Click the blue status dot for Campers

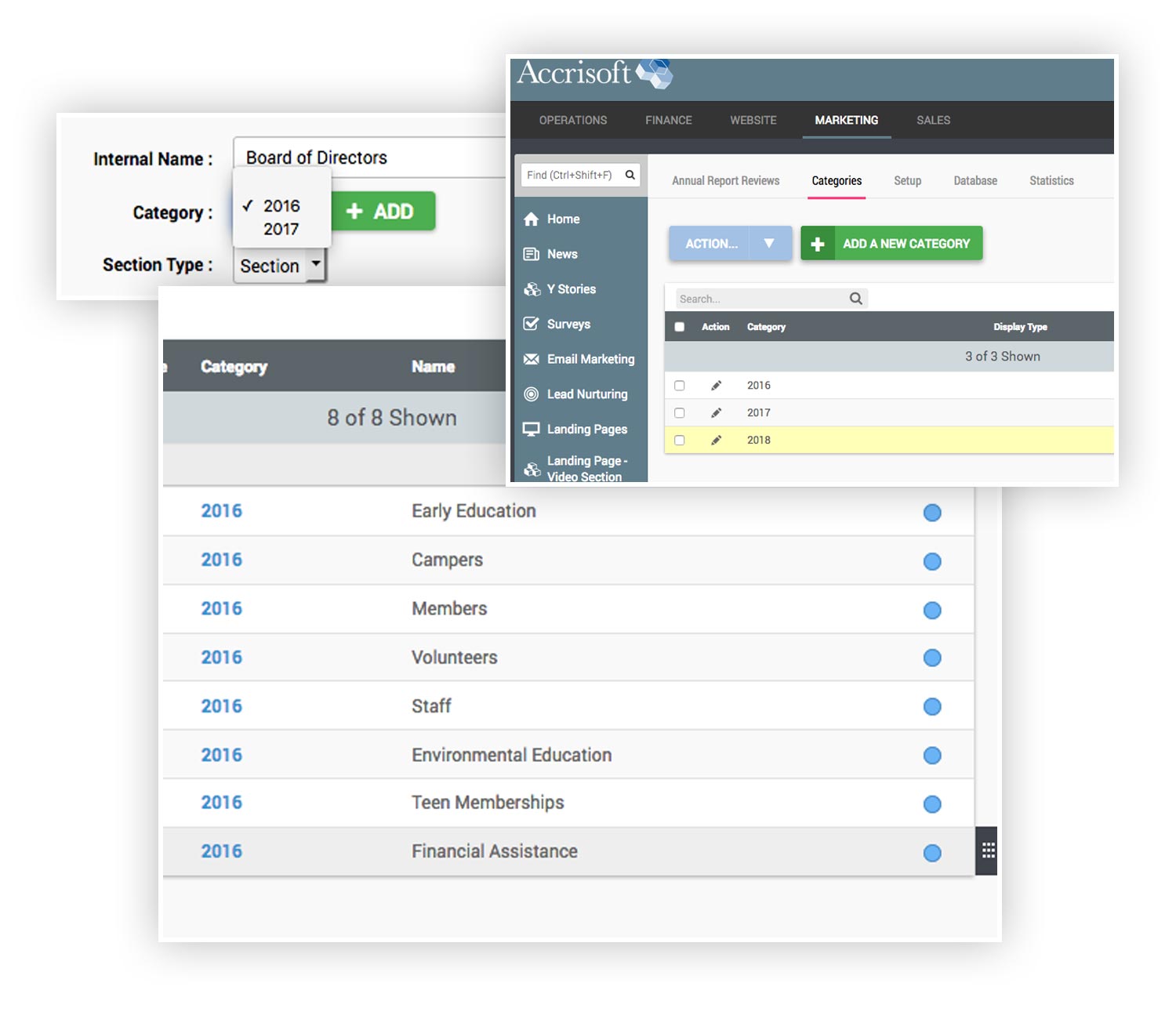pos(931,561)
